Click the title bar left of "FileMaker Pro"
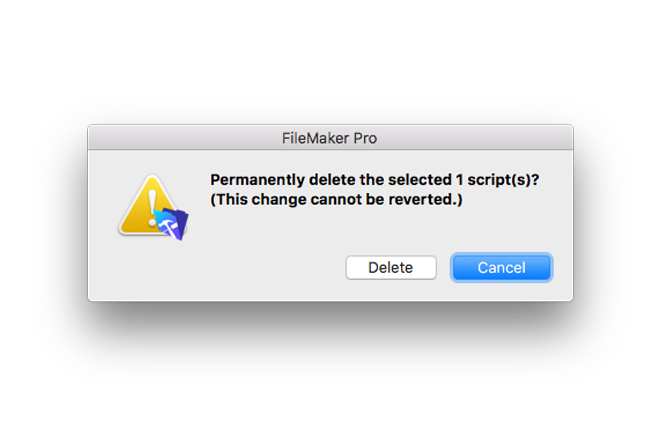This screenshot has width=660, height=440. [x=180, y=137]
